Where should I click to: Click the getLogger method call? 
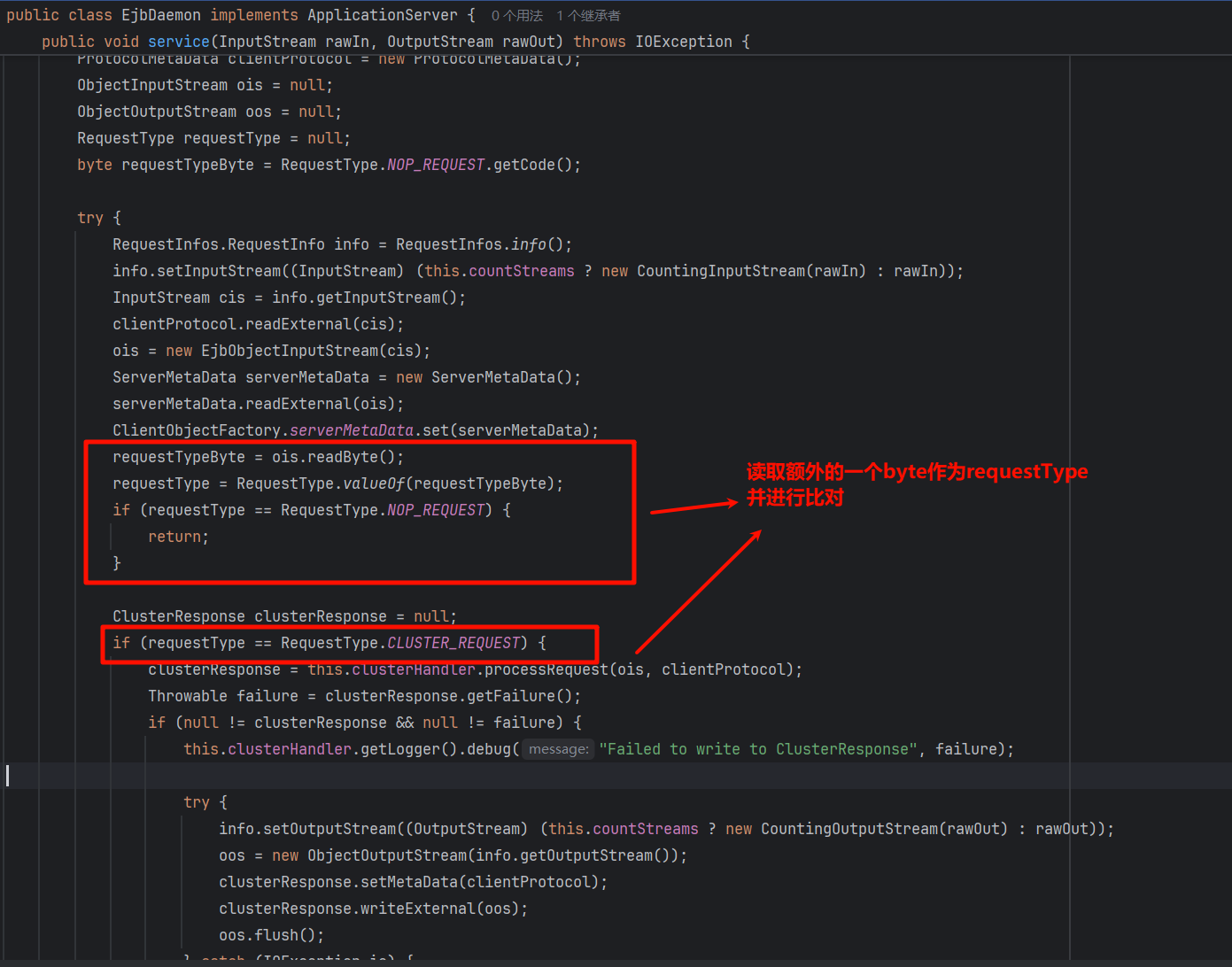399,749
